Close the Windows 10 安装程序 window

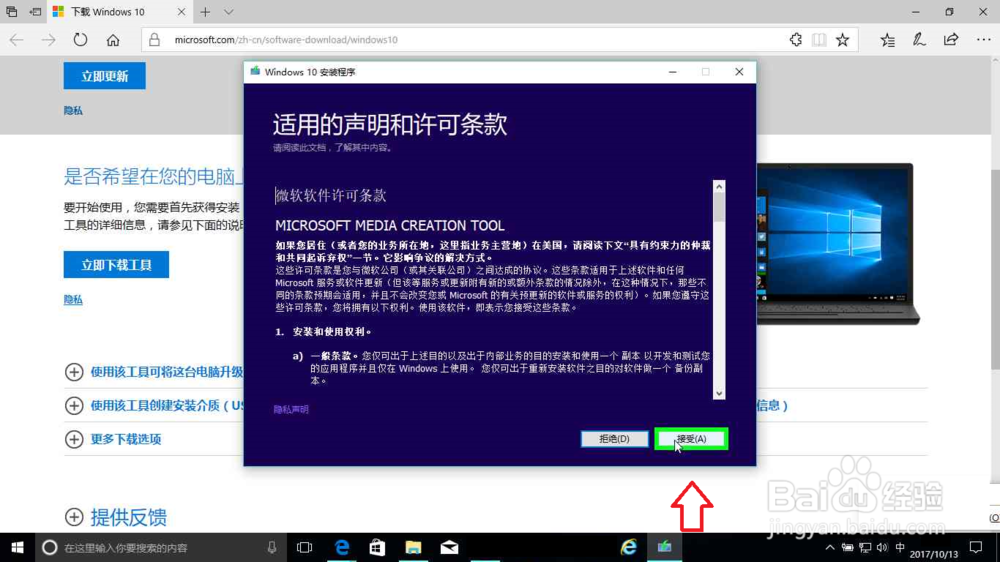(739, 72)
